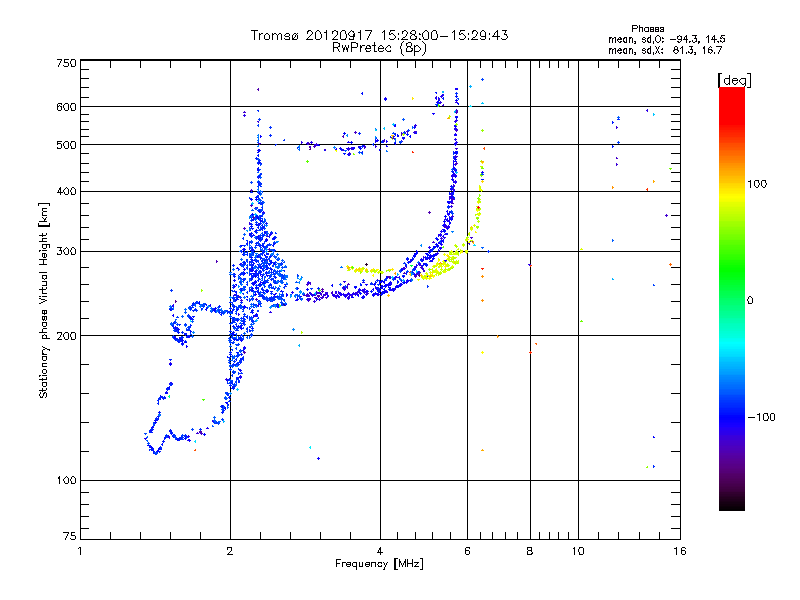The image size is (800, 600).
Task: Click the x-axis tick label "2"
Action: coord(230,551)
